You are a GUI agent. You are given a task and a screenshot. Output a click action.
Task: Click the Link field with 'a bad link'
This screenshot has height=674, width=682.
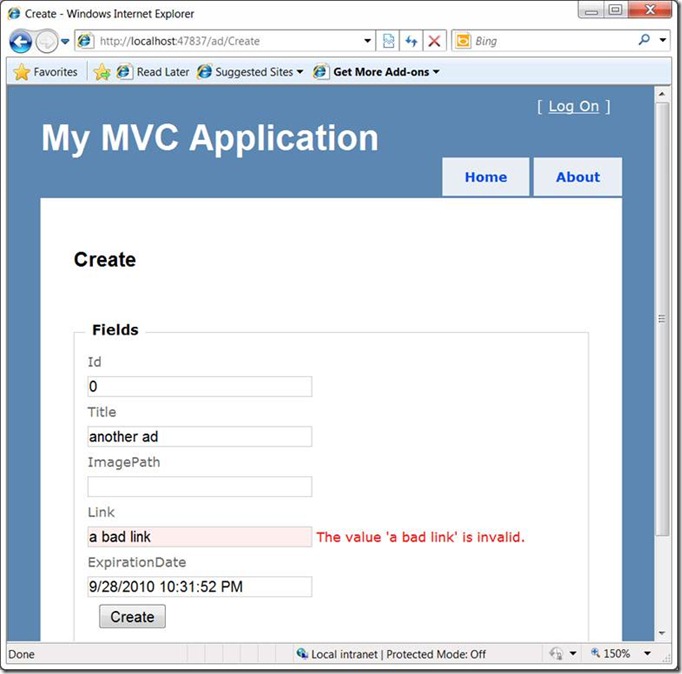[x=200, y=537]
